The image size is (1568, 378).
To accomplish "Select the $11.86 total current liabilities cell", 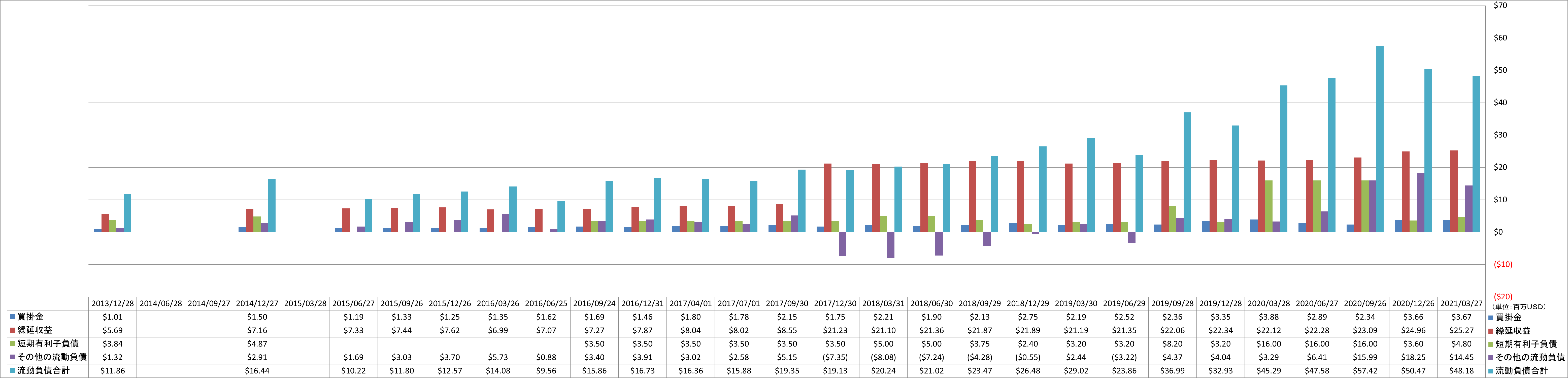I will (x=113, y=371).
